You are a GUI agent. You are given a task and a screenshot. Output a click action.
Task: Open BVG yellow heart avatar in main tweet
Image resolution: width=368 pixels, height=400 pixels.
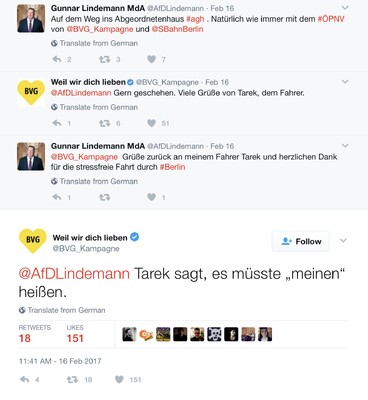tap(32, 241)
